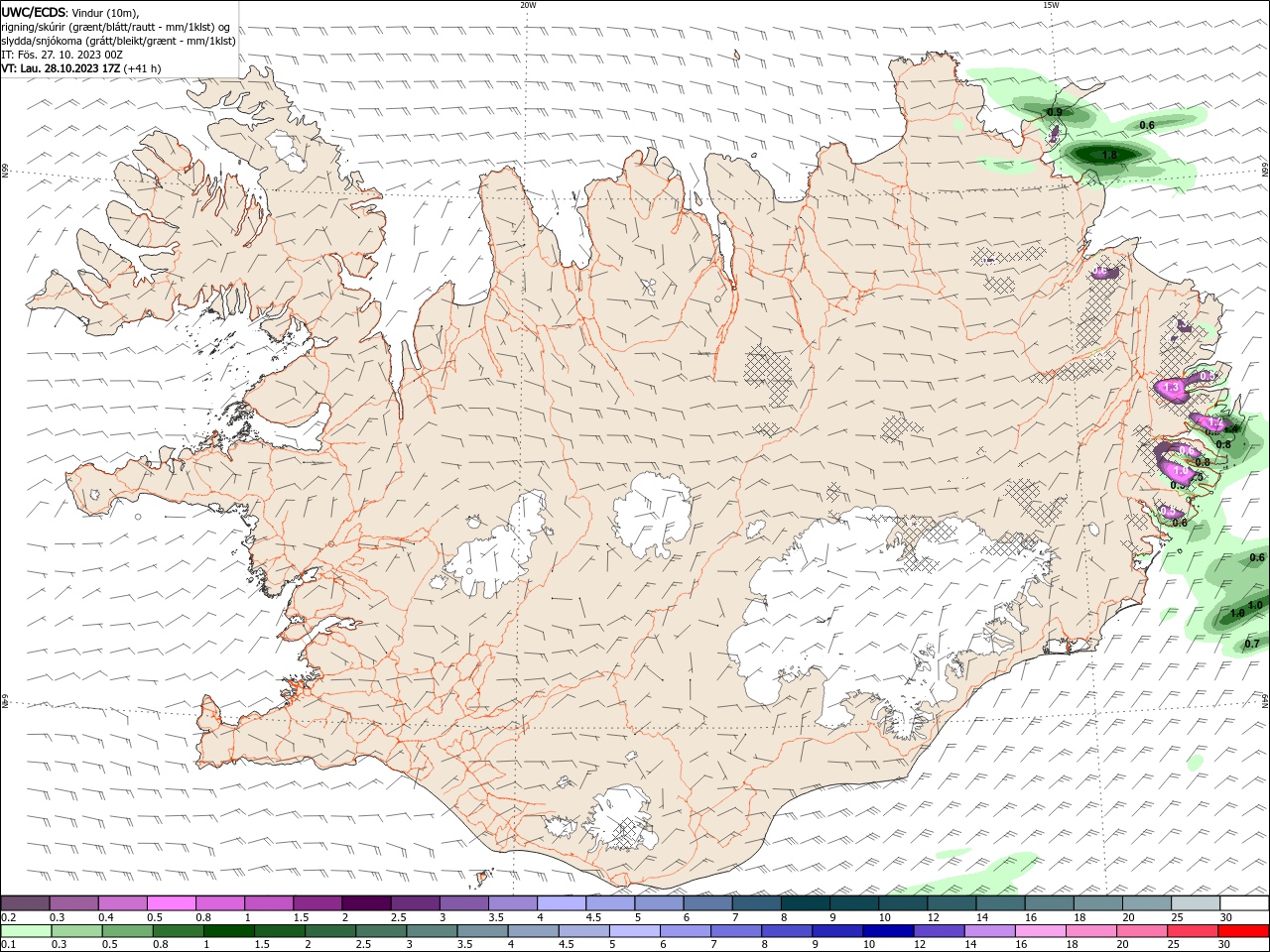
Task: Click the UWC/ECDS title text
Action: [35, 12]
